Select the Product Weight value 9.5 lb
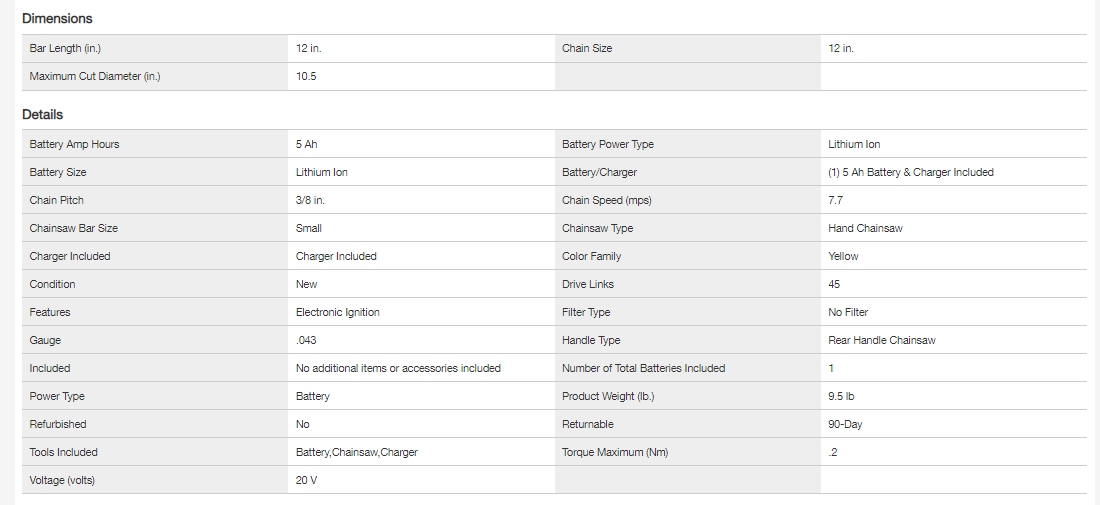Screen dimensions: 1100x505 (x=841, y=396)
